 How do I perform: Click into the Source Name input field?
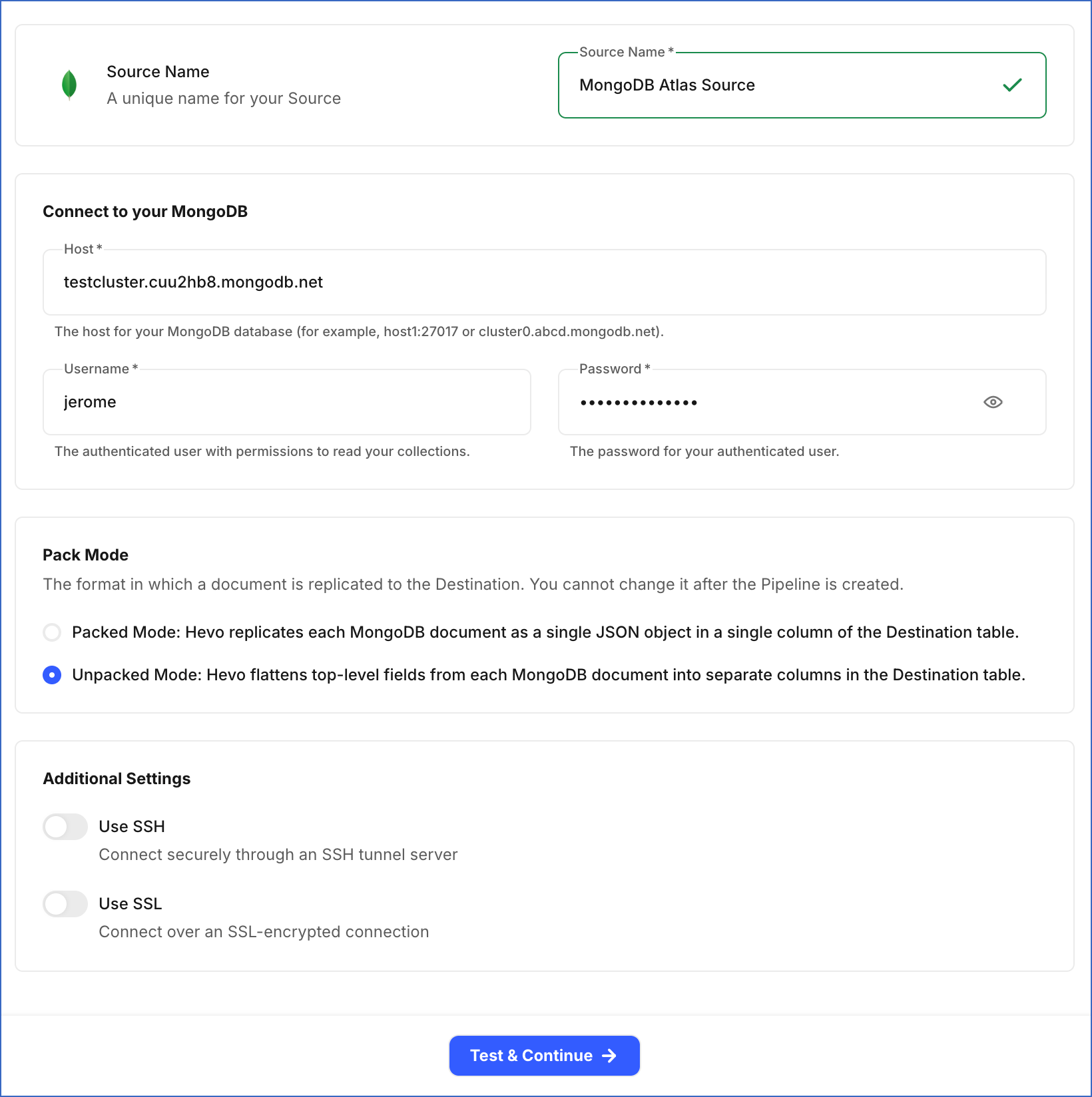802,85
